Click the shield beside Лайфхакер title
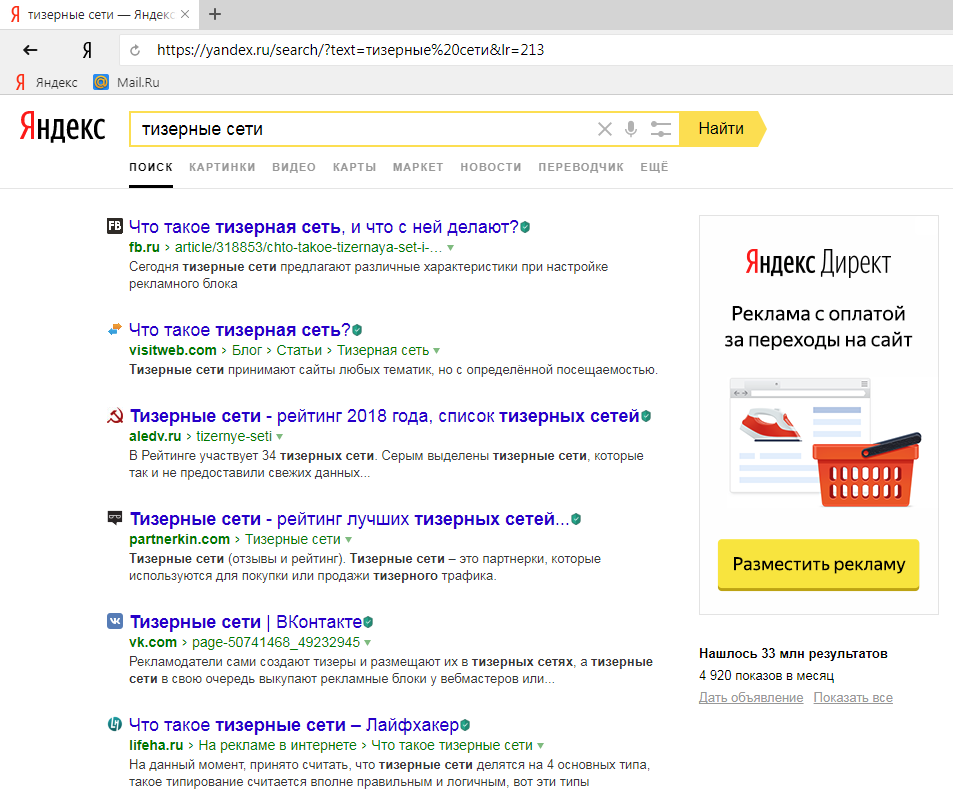This screenshot has width=953, height=801. pyautogui.click(x=465, y=725)
